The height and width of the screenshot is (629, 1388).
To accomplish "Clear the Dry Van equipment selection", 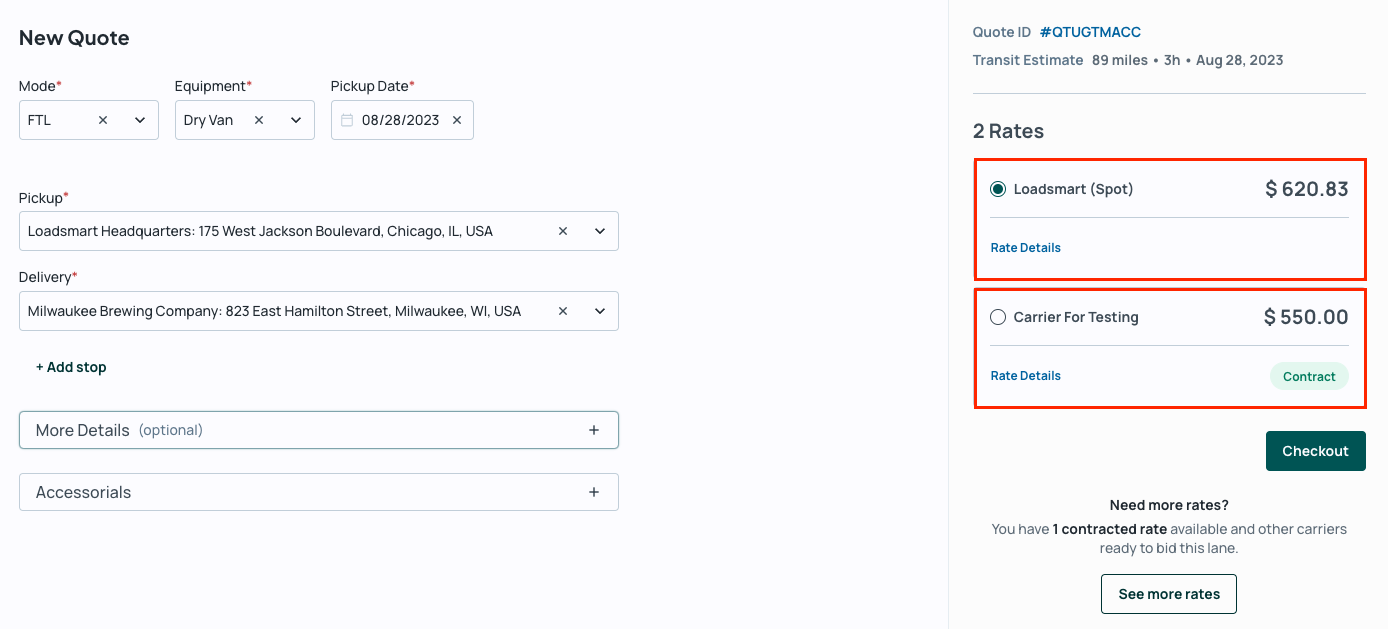I will click(259, 120).
